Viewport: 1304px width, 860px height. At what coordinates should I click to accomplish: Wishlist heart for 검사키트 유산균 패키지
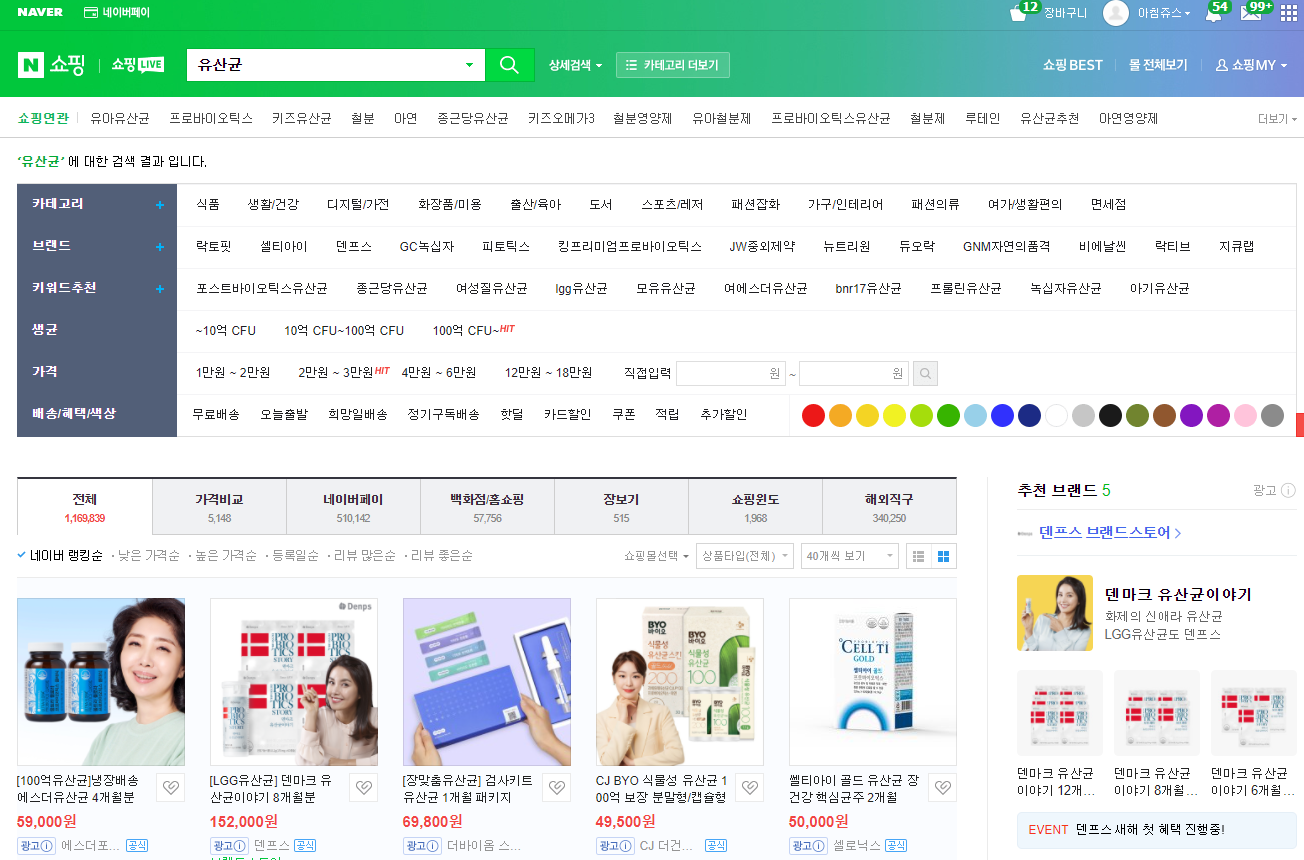click(557, 787)
